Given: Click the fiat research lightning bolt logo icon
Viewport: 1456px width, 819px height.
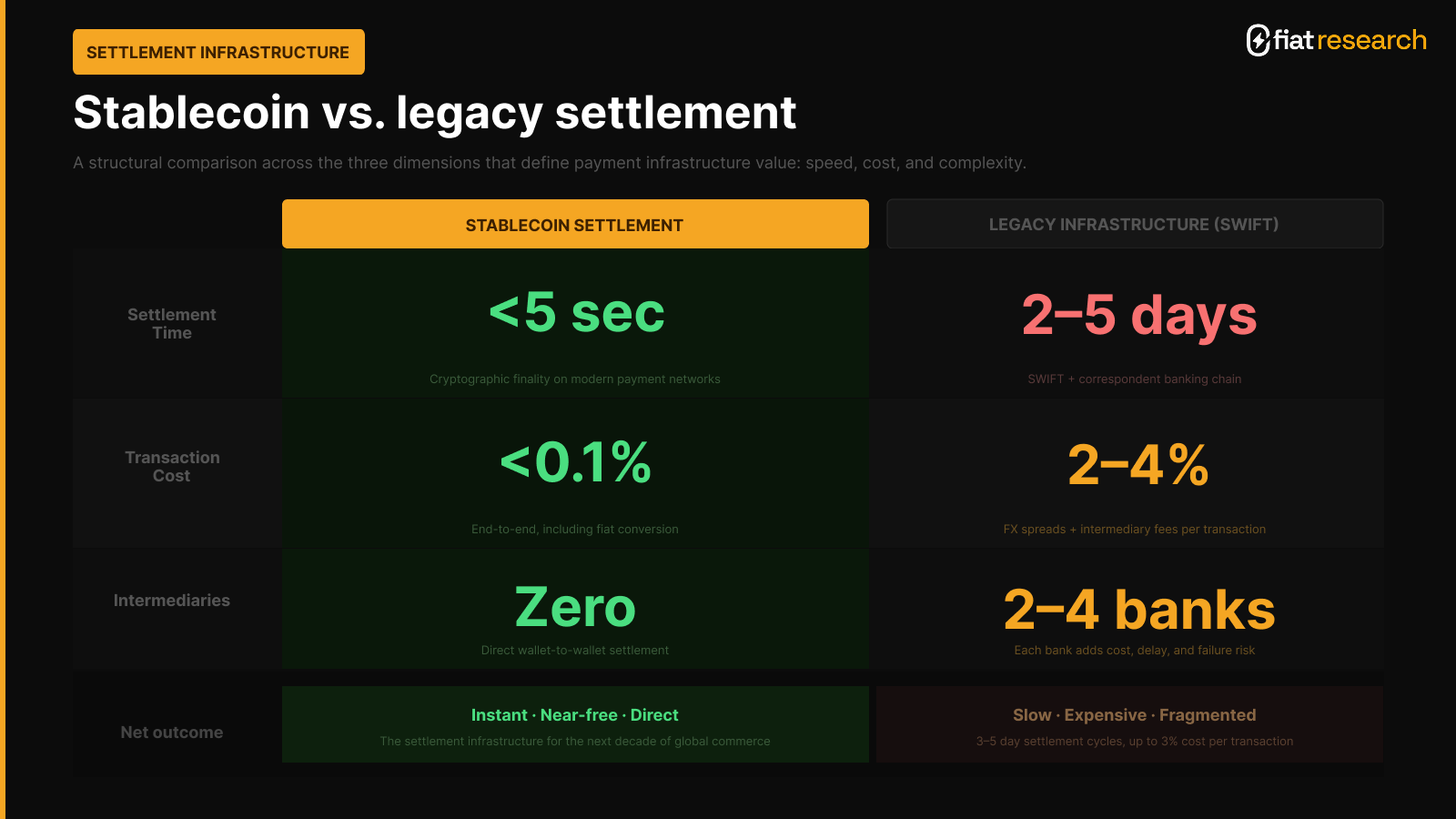Looking at the screenshot, I should (1258, 40).
